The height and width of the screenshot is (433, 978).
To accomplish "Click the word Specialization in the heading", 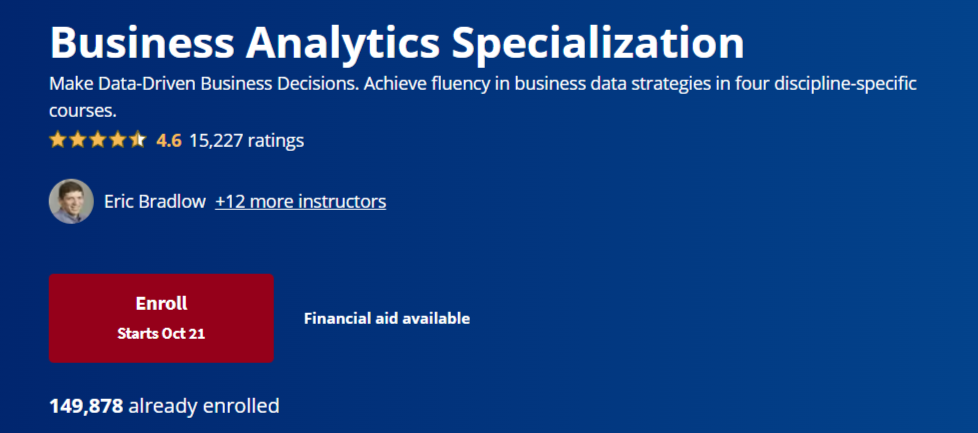I will 598,44.
